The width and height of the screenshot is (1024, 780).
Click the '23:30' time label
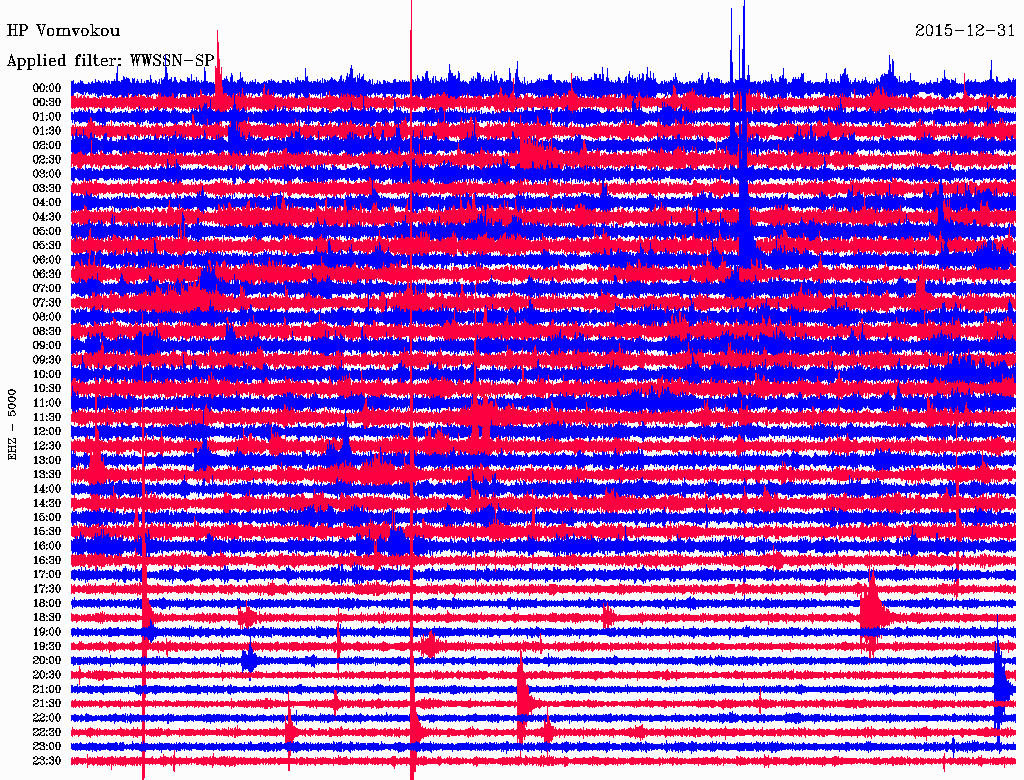[46, 761]
